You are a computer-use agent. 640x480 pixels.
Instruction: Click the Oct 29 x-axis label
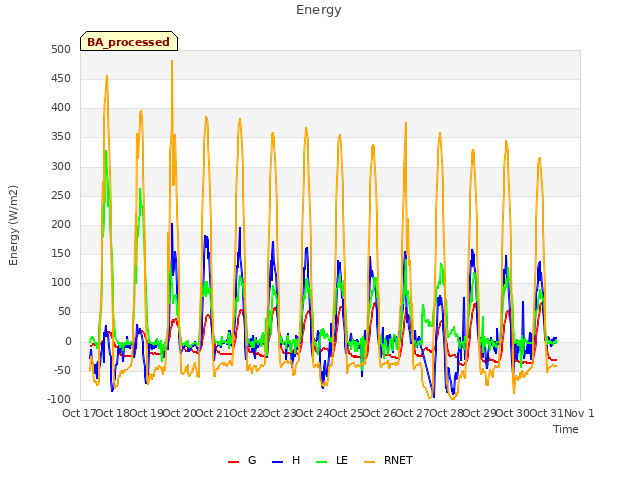tap(479, 413)
